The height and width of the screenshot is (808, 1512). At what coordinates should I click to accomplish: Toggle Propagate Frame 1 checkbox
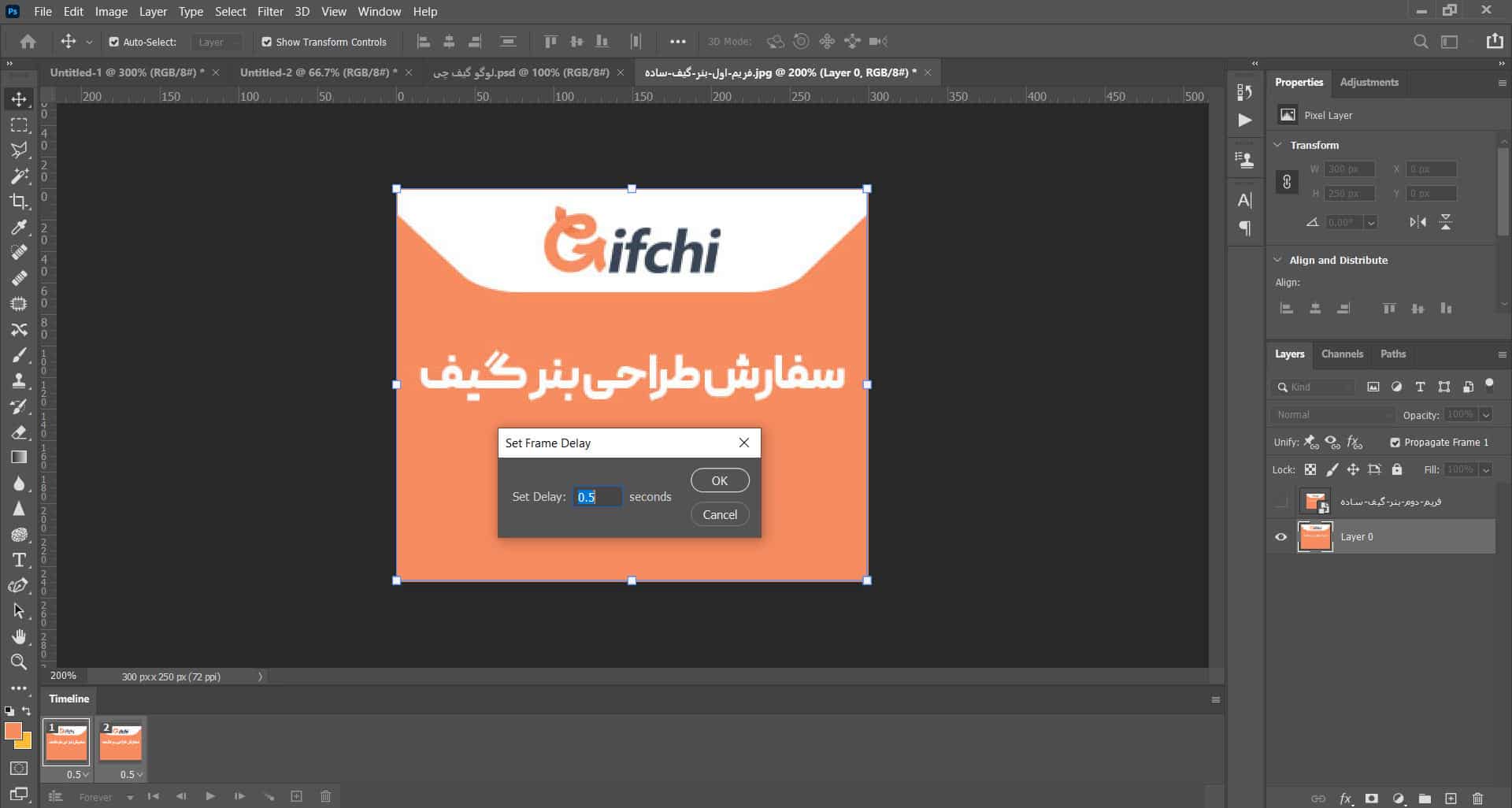[1395, 443]
